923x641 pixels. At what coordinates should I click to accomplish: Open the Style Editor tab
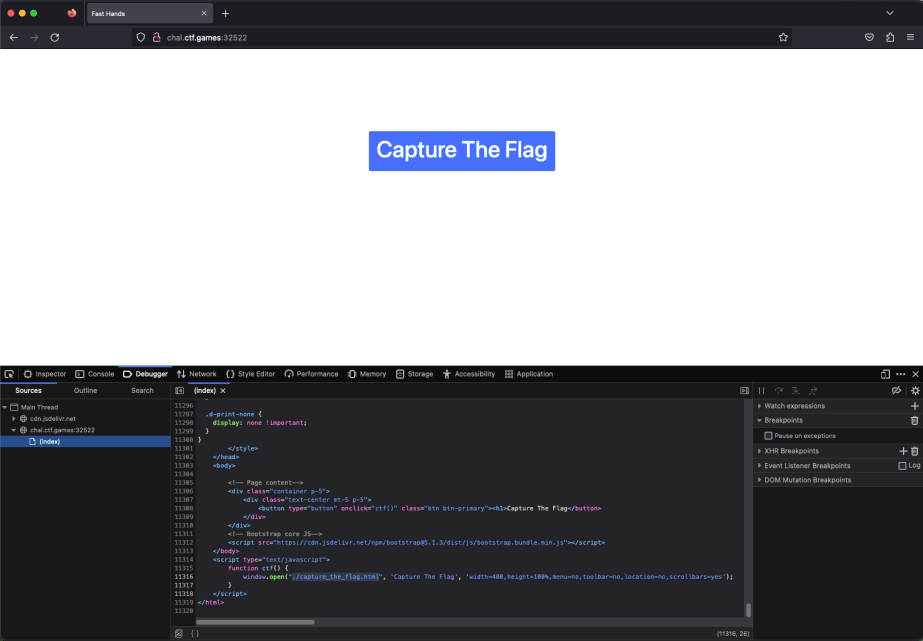point(251,374)
